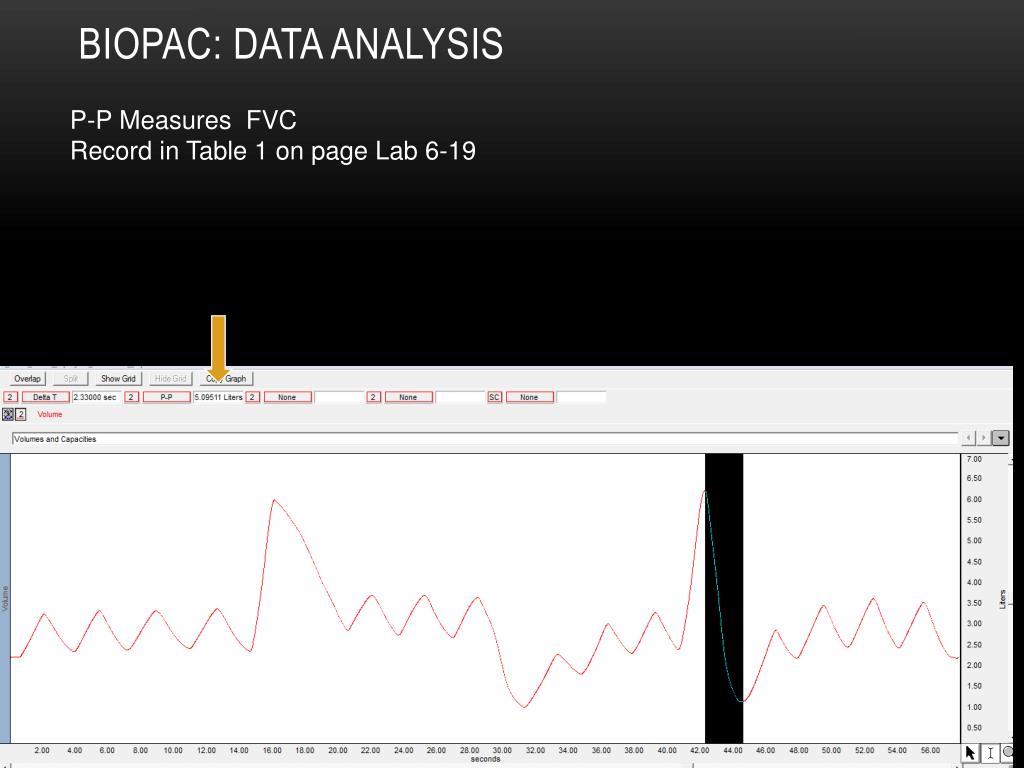Select the zoom tool icon
The width and height of the screenshot is (1024, 768).
[1008, 753]
